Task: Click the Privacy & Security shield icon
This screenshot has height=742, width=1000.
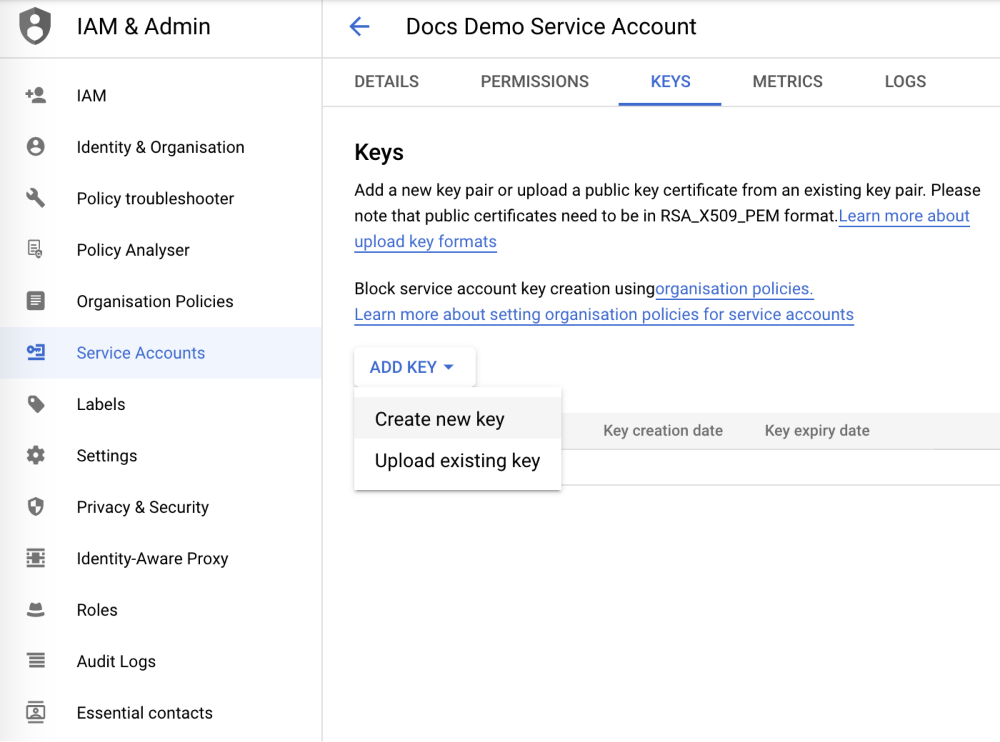Action: click(x=36, y=507)
